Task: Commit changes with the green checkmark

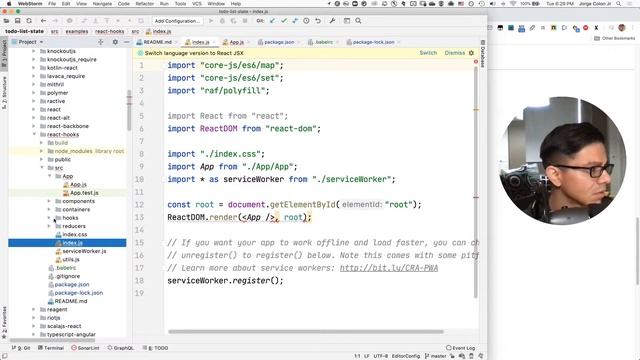Action: [284, 21]
